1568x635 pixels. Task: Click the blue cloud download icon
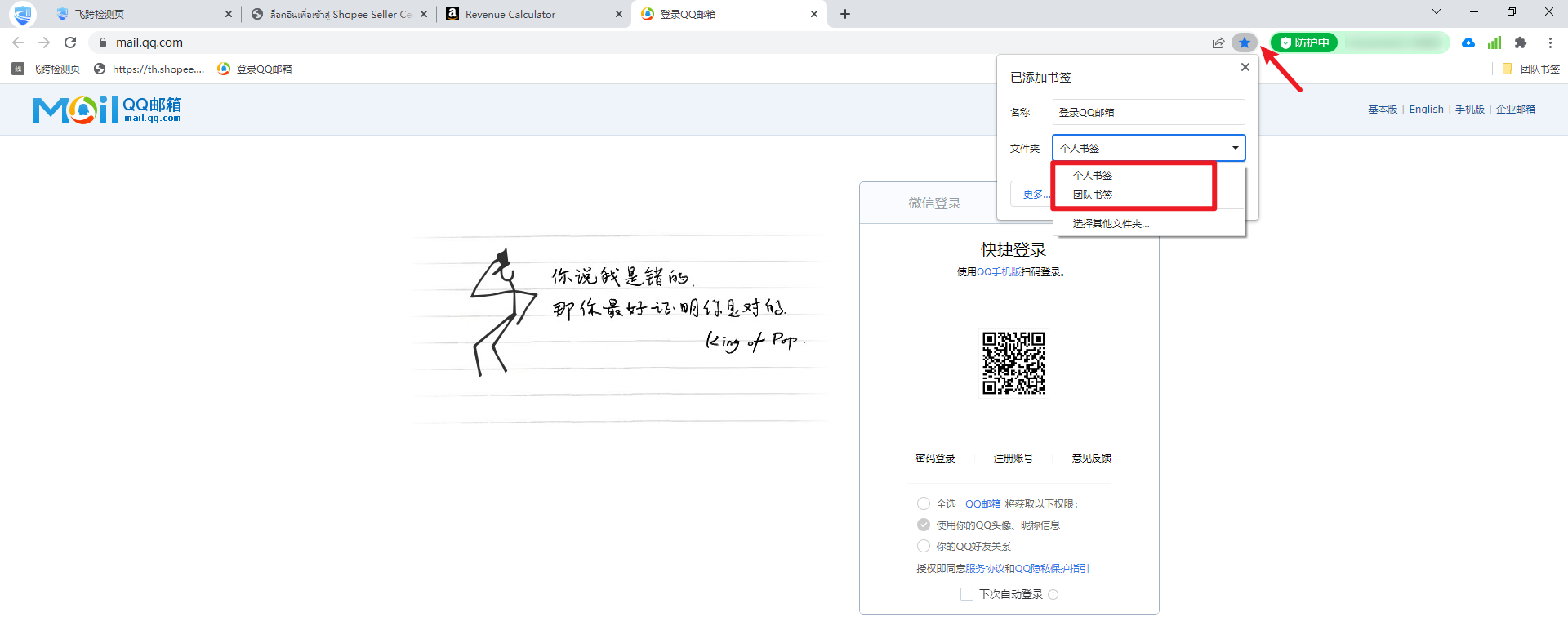click(1468, 42)
